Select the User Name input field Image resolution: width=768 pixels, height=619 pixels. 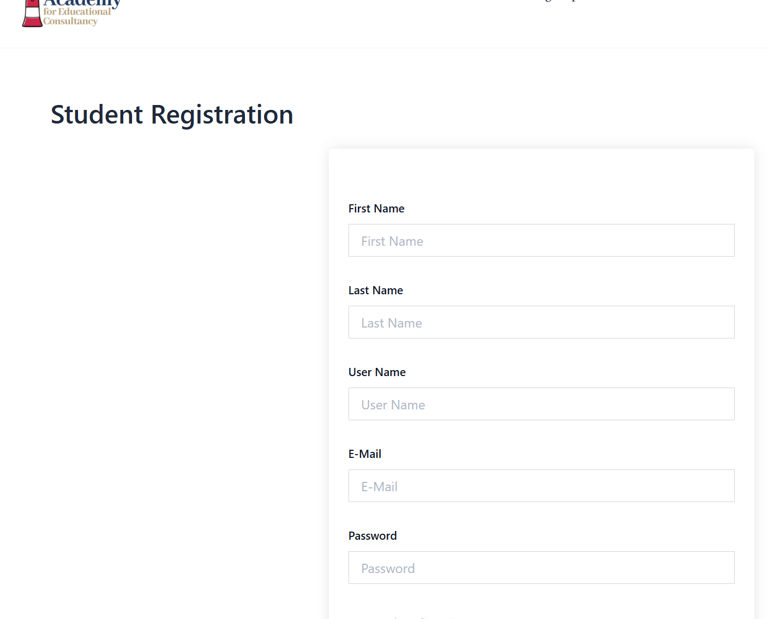click(x=541, y=405)
